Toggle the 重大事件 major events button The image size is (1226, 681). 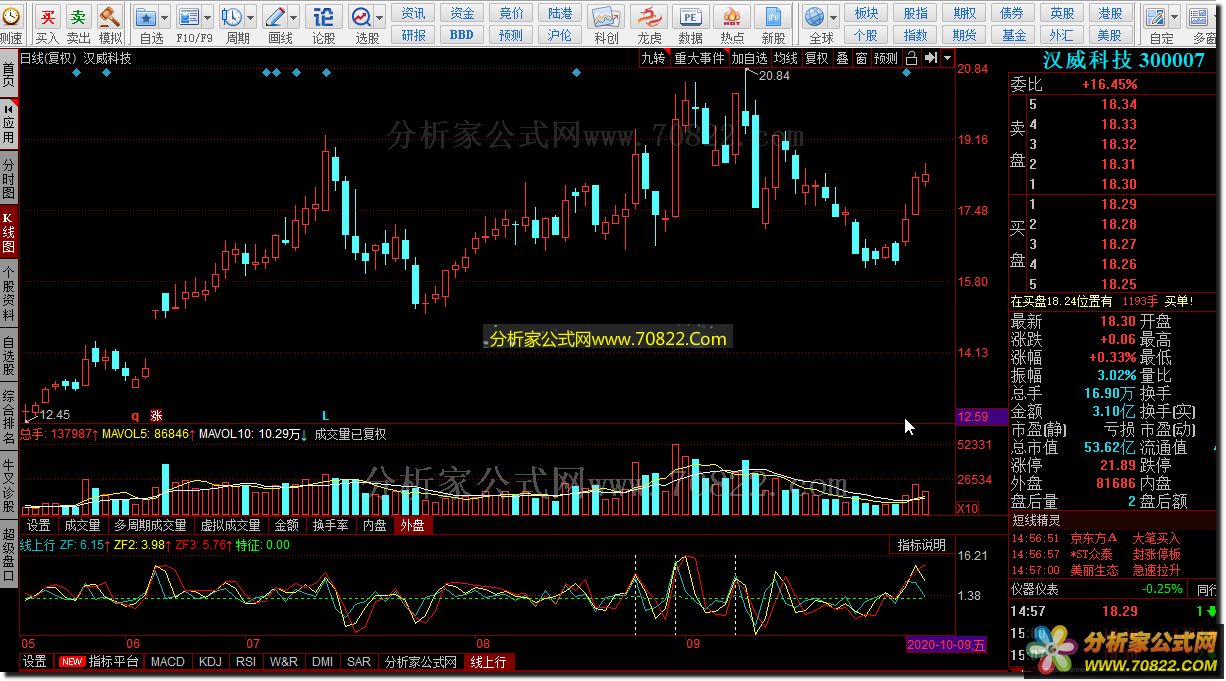point(699,58)
